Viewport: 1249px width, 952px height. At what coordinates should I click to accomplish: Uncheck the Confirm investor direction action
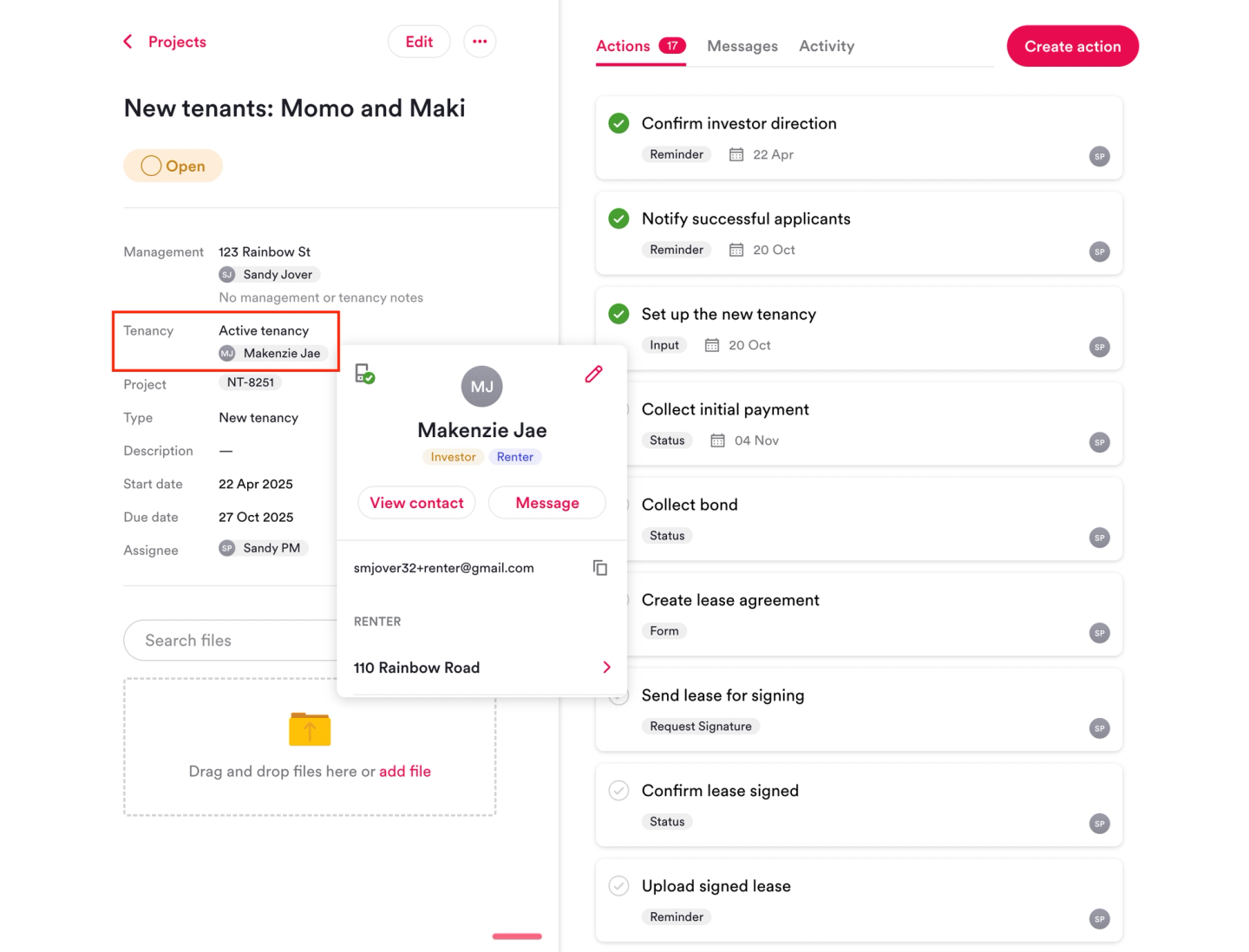618,123
